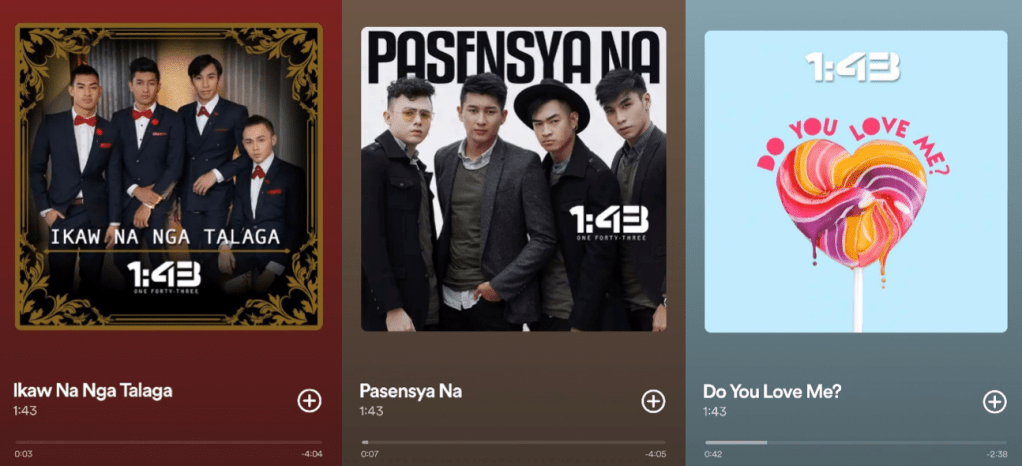Open the Pasensya Na album artwork
Image resolution: width=1022 pixels, height=466 pixels.
pyautogui.click(x=514, y=179)
